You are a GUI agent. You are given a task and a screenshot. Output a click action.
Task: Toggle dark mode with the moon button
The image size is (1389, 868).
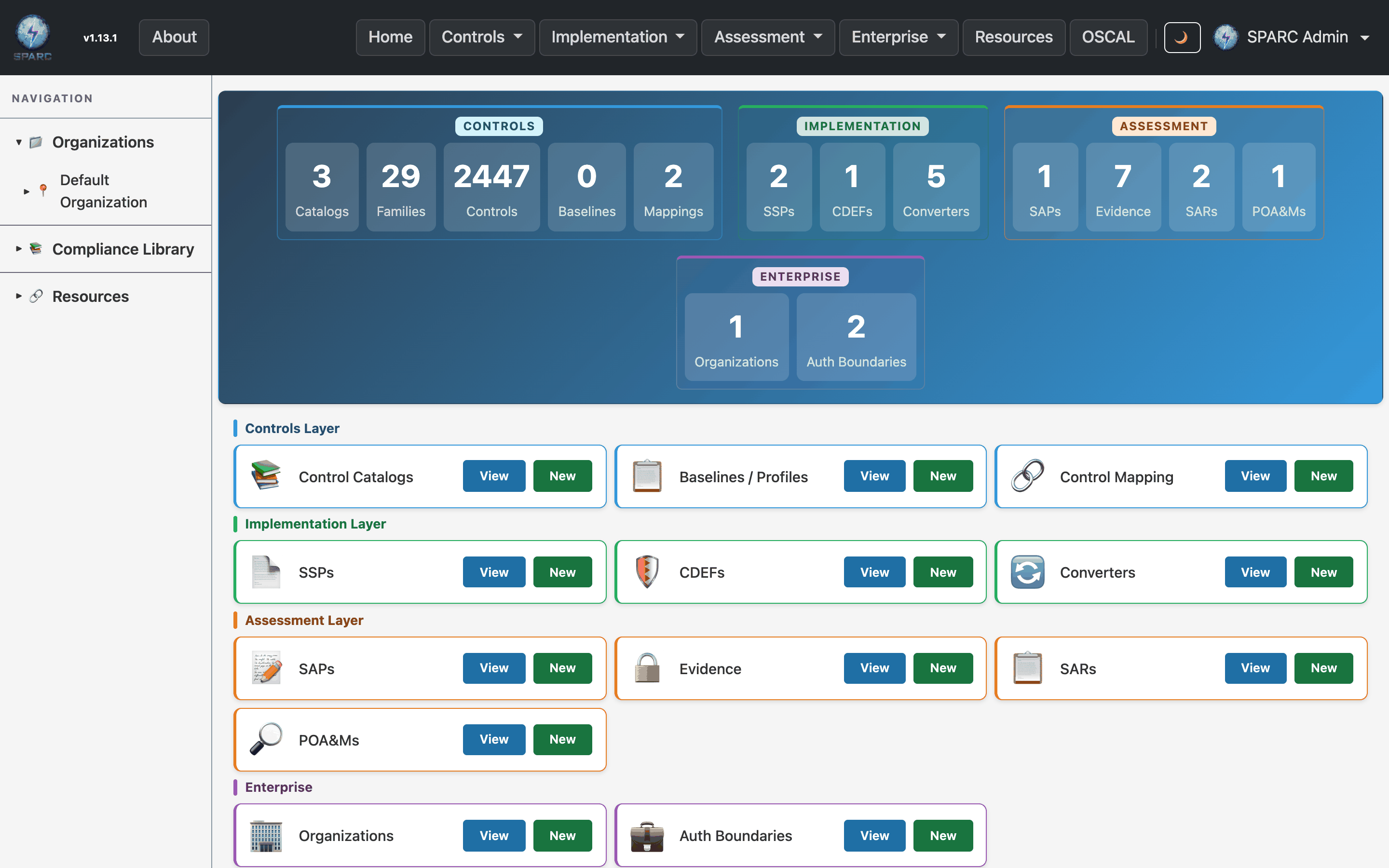coord(1182,37)
